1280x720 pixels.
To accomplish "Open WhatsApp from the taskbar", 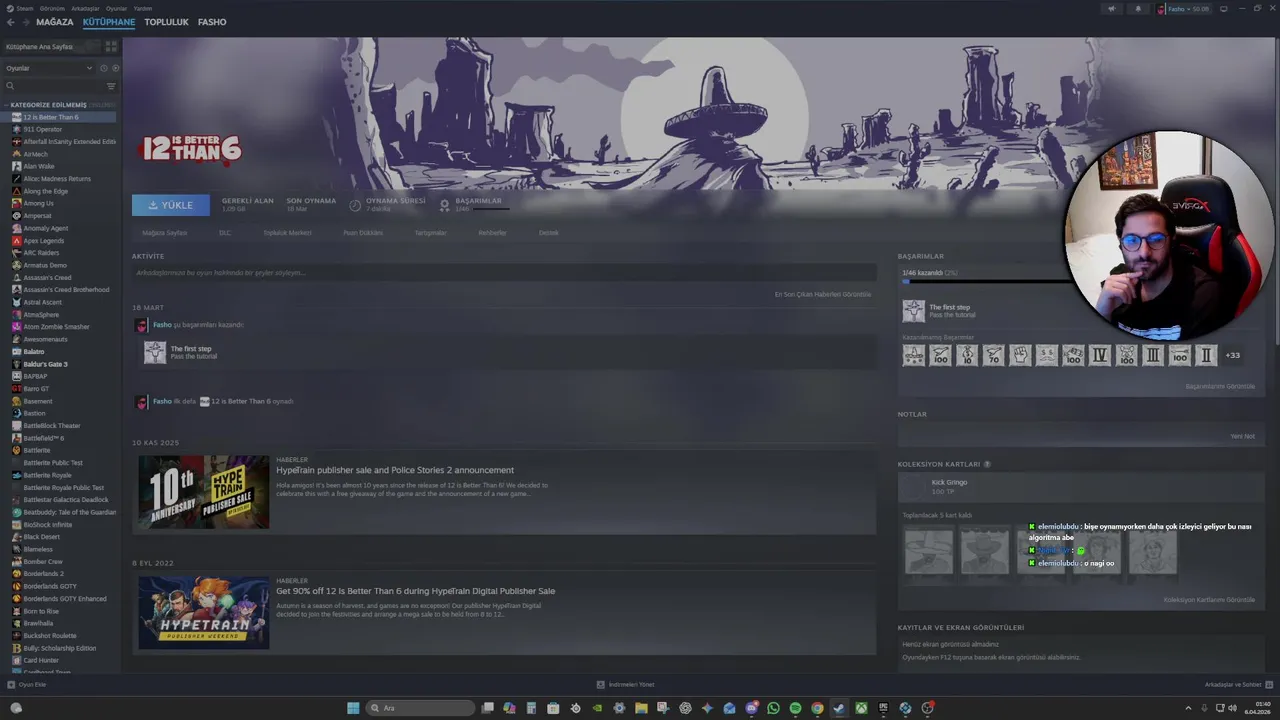I will (x=773, y=708).
